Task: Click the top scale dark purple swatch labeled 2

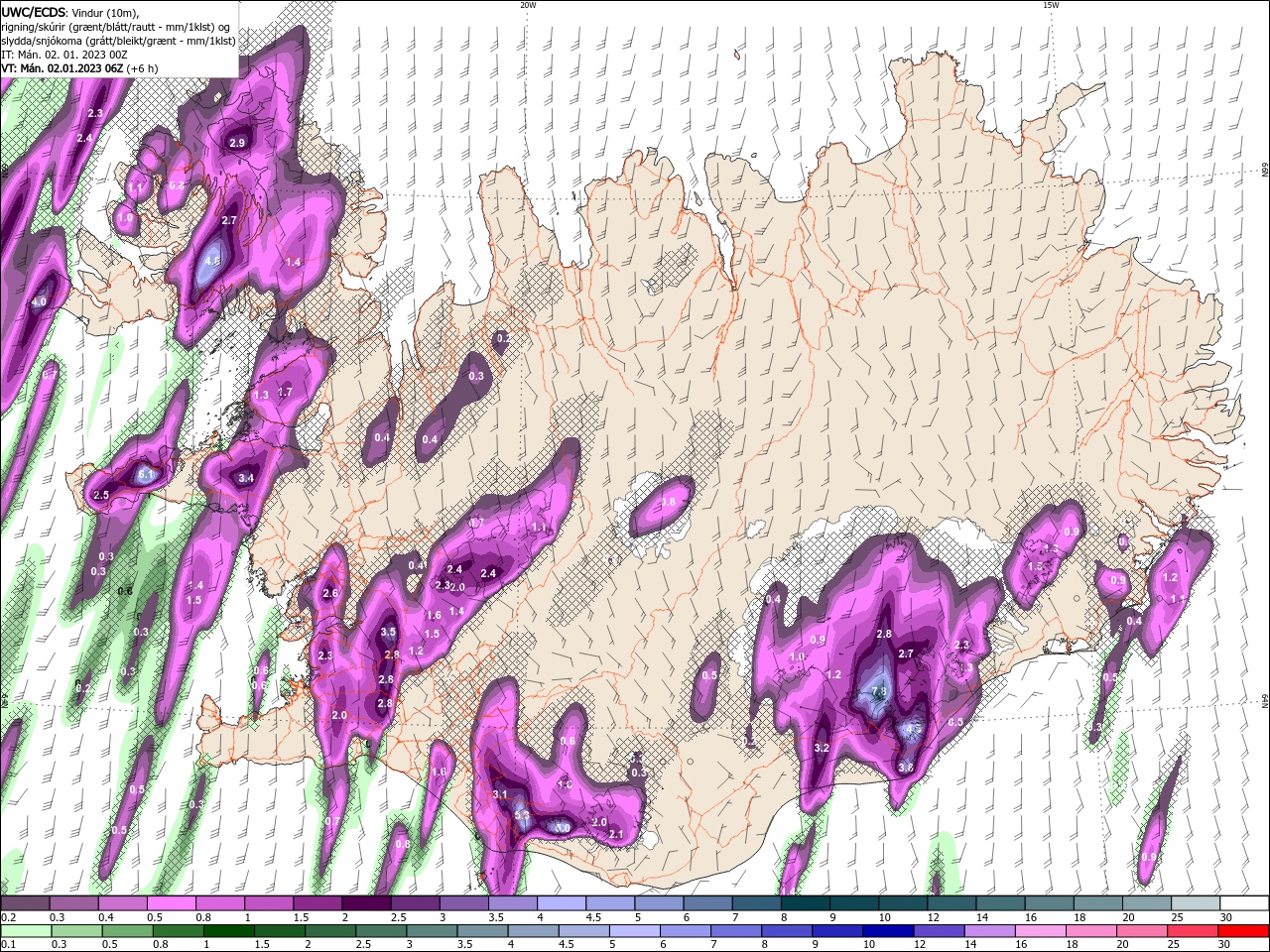Action: click(x=365, y=903)
